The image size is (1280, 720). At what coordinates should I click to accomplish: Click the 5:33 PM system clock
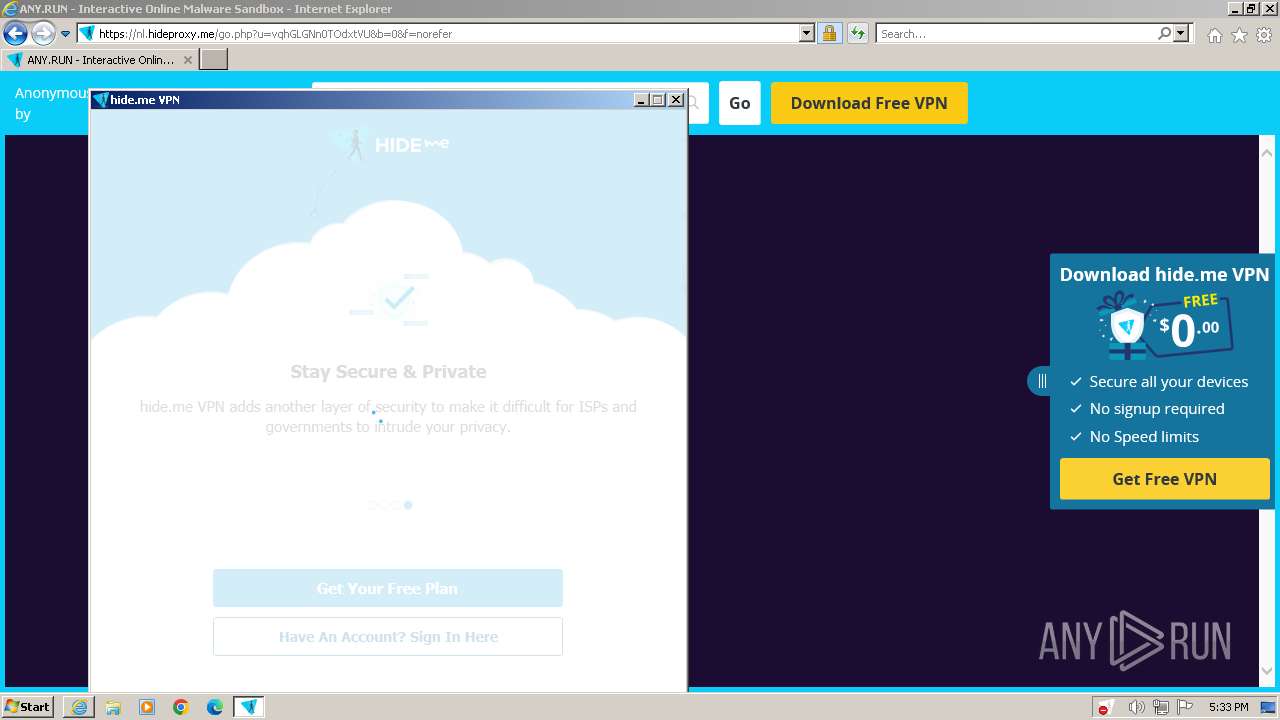coord(1228,707)
